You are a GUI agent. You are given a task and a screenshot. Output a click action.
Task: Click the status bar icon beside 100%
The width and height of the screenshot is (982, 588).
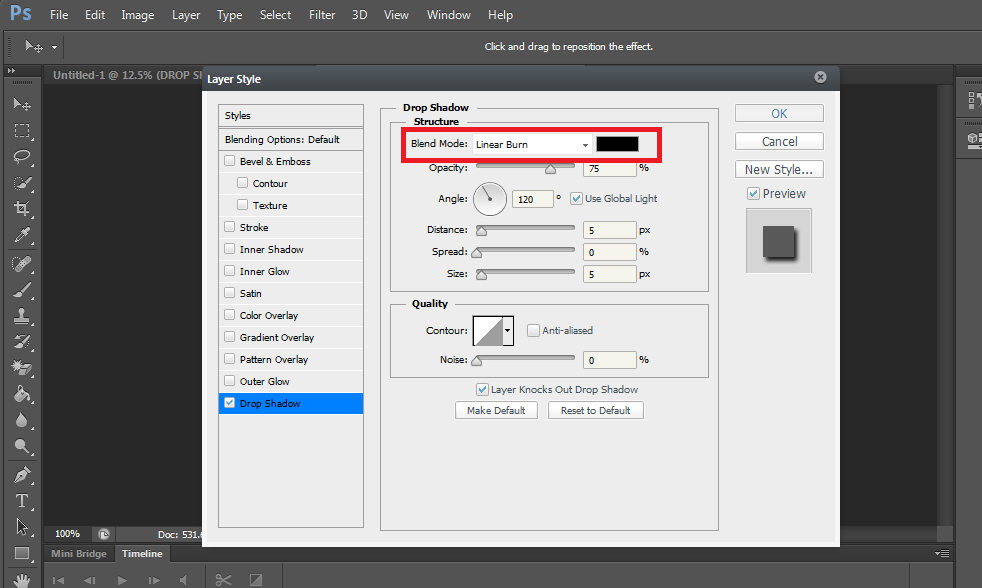103,534
